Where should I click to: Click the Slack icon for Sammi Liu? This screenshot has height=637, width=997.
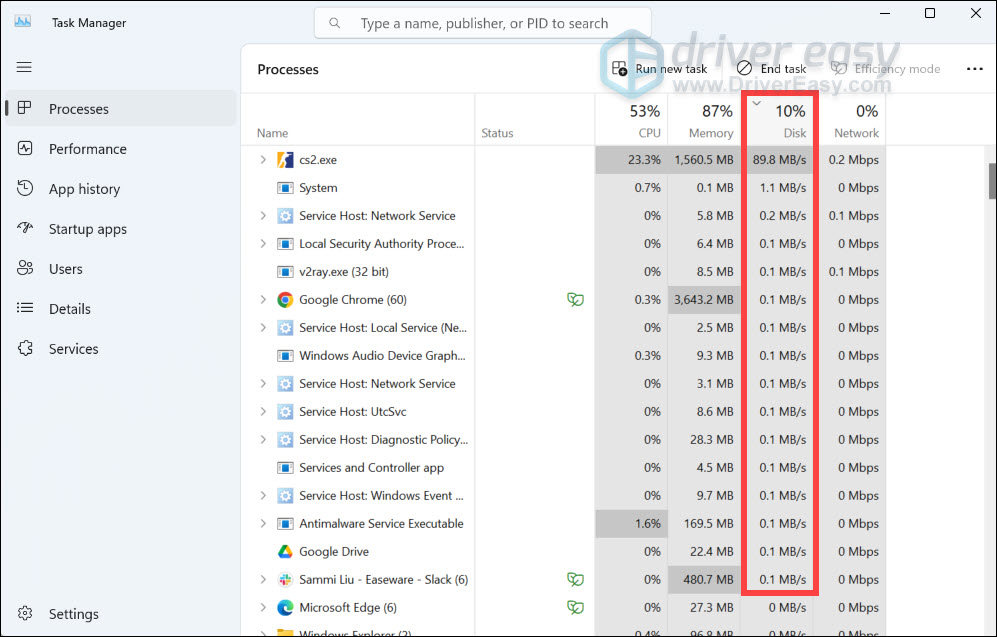pyautogui.click(x=285, y=580)
